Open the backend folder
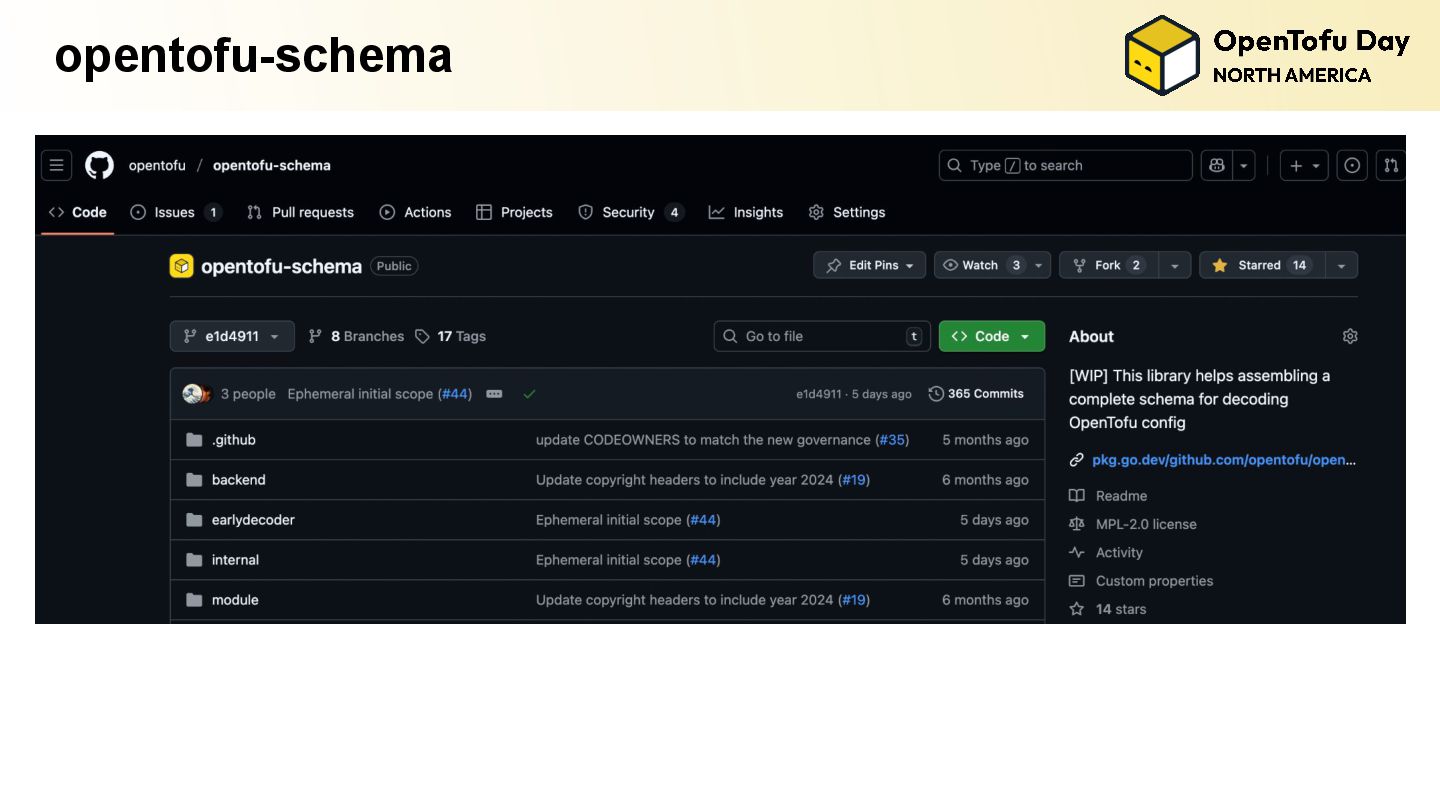The height and width of the screenshot is (810, 1440). click(238, 480)
